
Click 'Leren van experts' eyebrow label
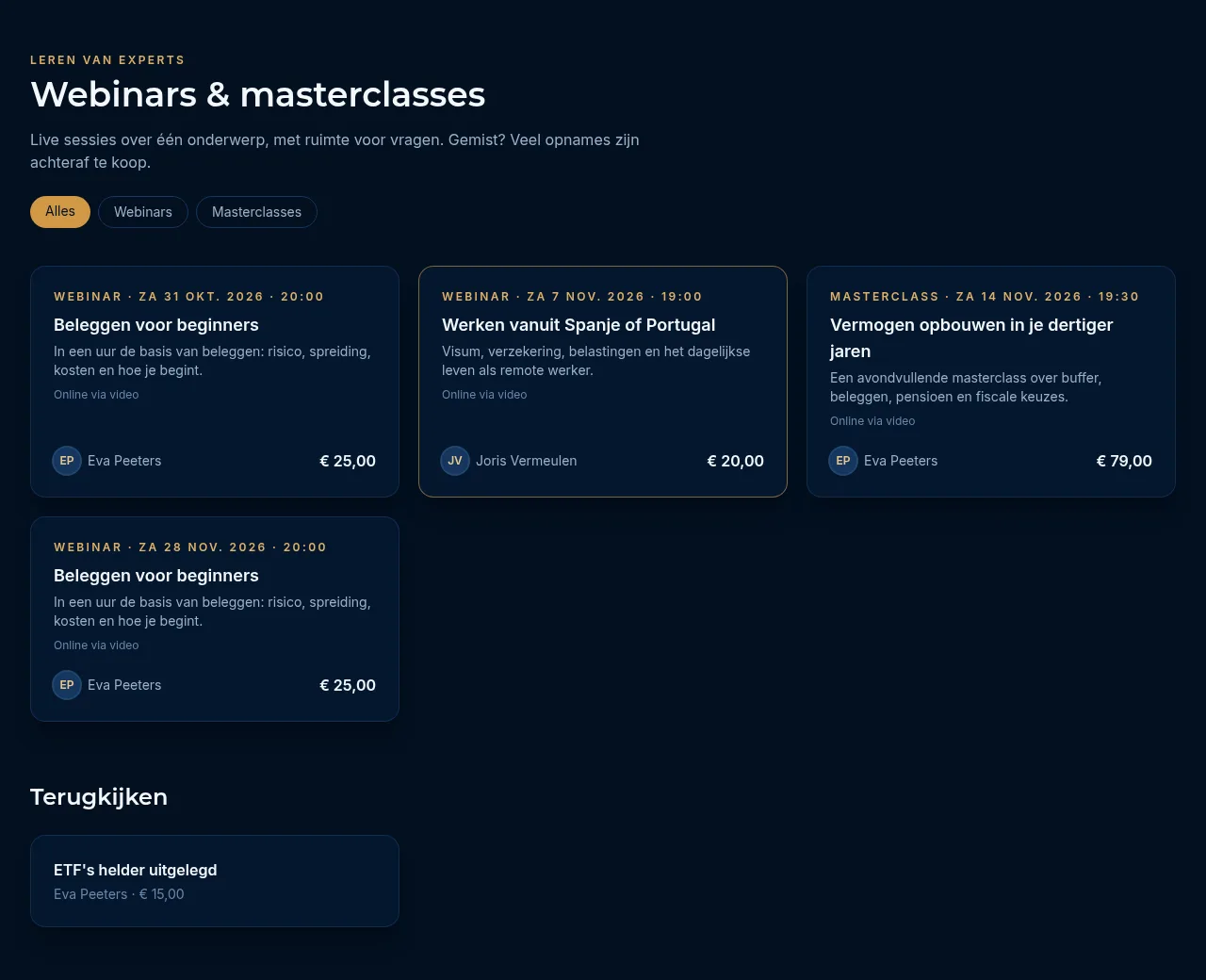tap(107, 60)
